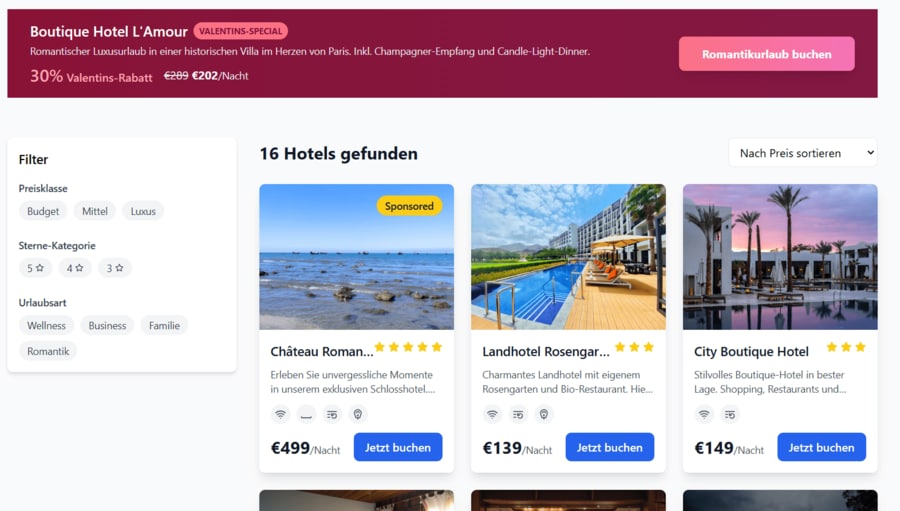The image size is (900, 511).
Task: Toggle the Luxus price class filter
Action: [143, 211]
